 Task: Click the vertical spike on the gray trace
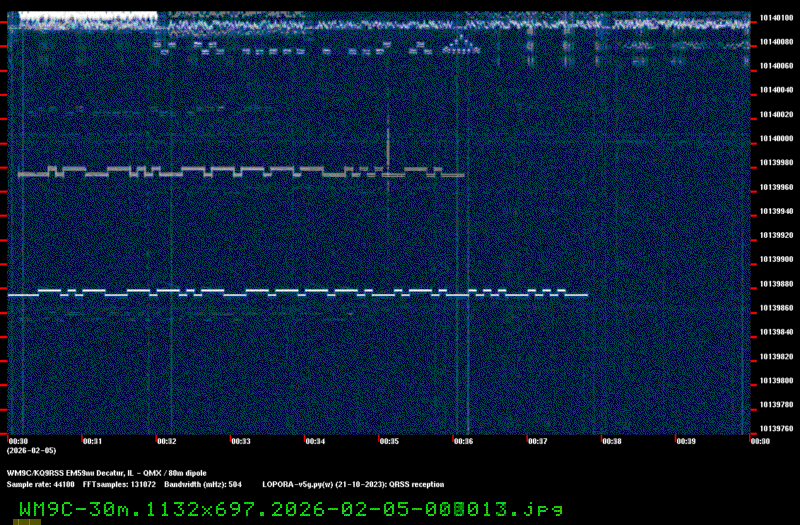coord(388,148)
